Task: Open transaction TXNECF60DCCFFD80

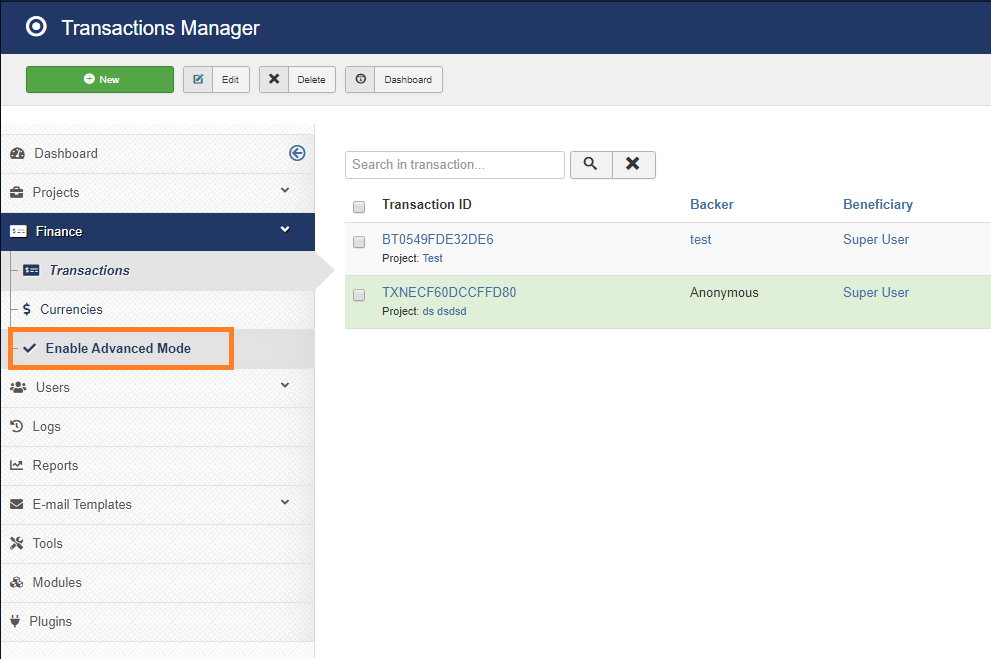Action: coord(449,293)
